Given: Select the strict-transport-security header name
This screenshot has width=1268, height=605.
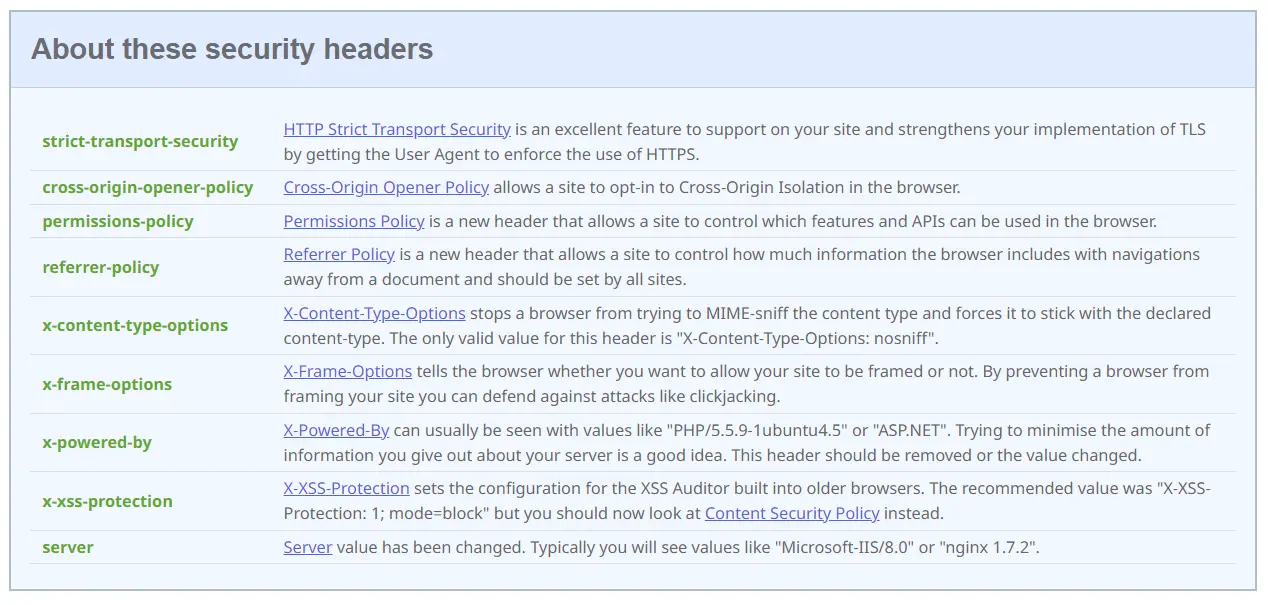Looking at the screenshot, I should 140,142.
